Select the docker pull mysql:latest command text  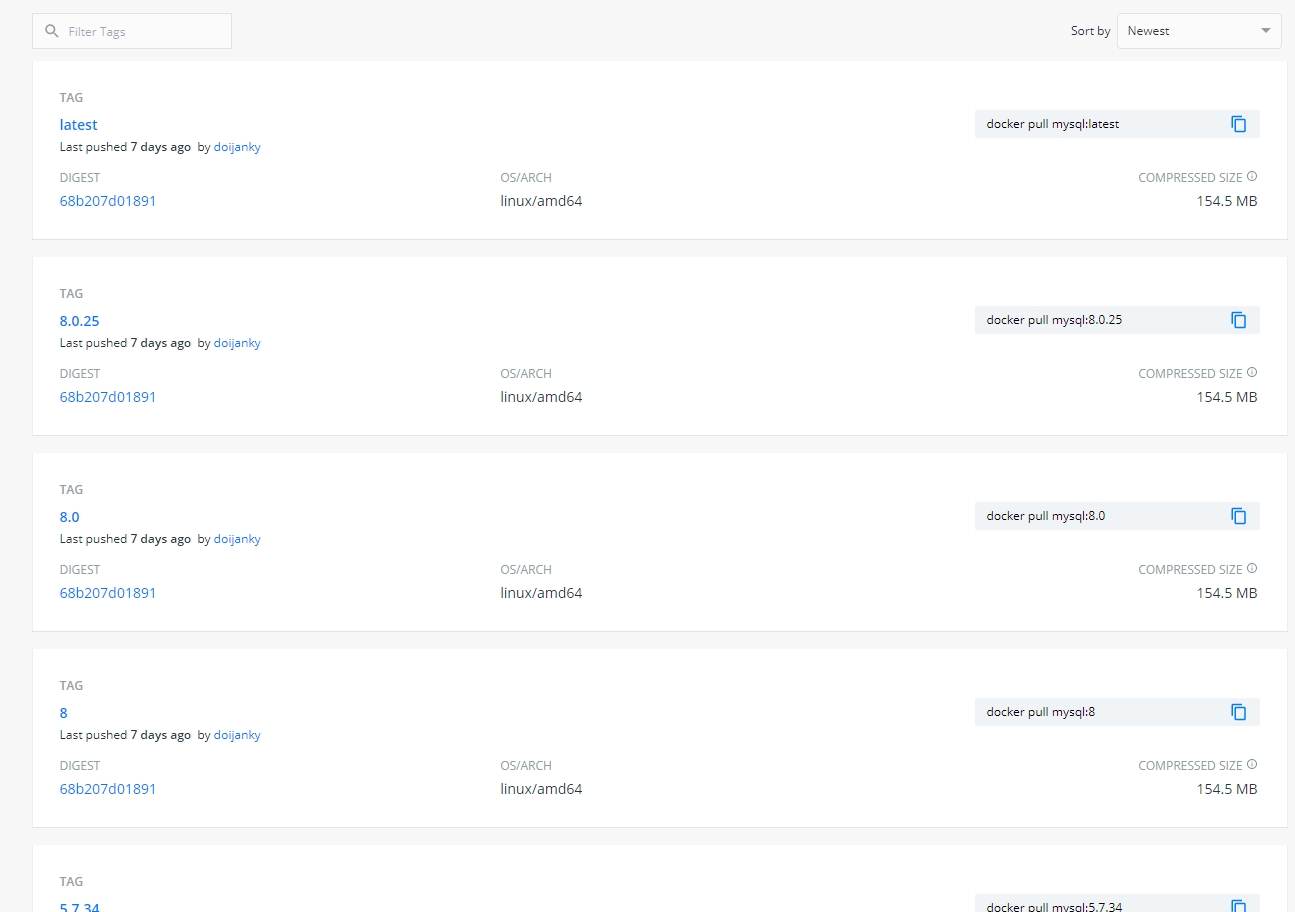[1053, 124]
